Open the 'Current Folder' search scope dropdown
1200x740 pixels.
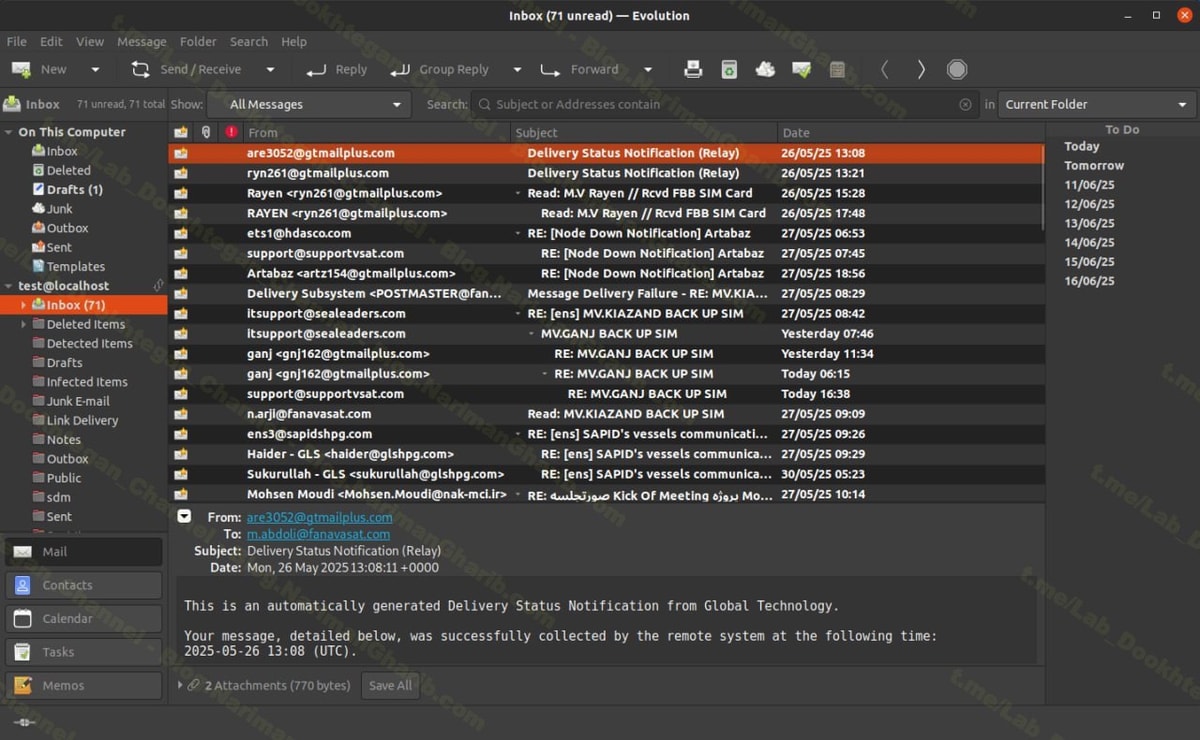click(1097, 104)
